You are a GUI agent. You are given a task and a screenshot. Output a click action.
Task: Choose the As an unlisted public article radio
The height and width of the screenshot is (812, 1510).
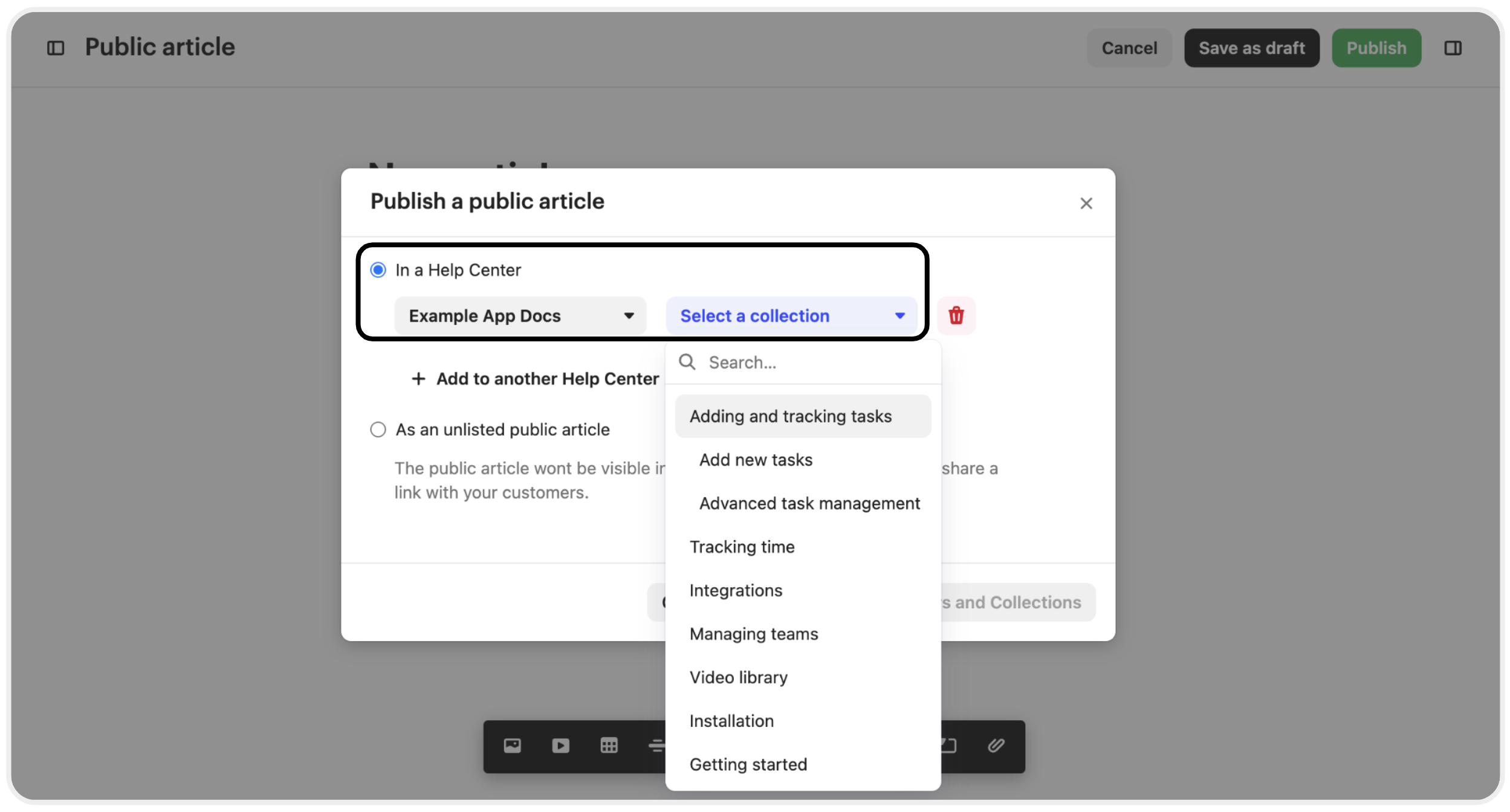378,430
